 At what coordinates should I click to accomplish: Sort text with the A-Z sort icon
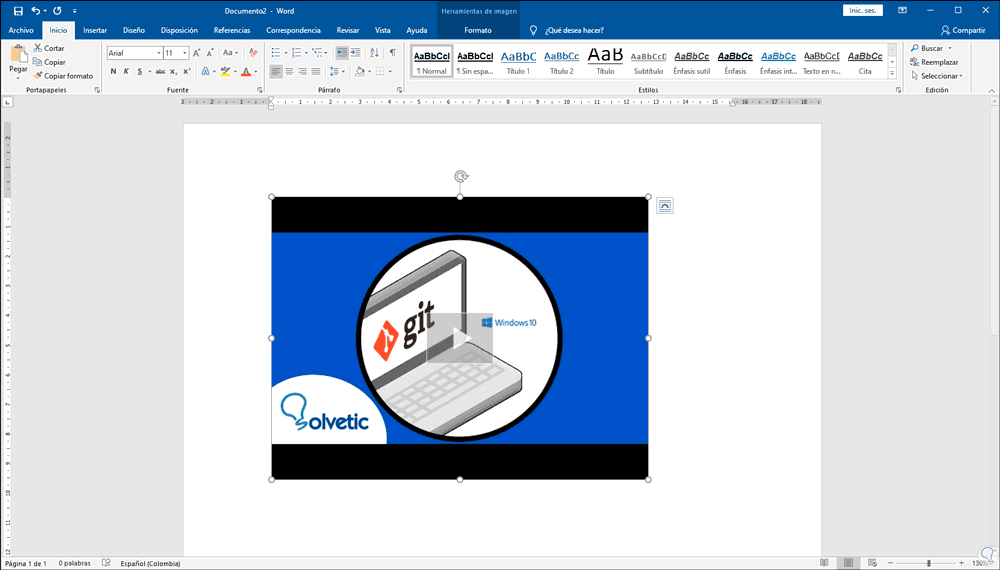point(374,53)
